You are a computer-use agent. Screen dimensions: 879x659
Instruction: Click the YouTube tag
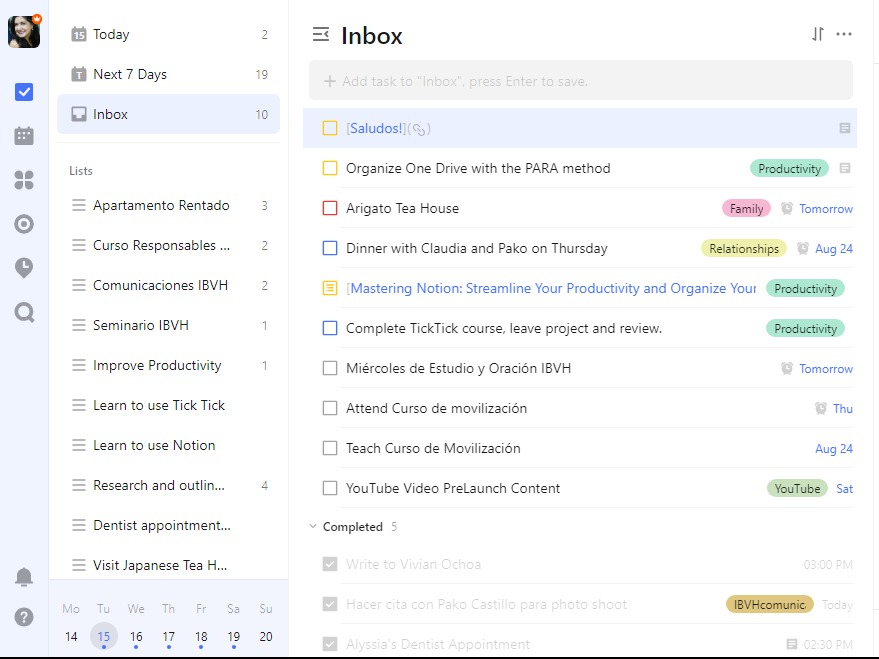[x=797, y=488]
